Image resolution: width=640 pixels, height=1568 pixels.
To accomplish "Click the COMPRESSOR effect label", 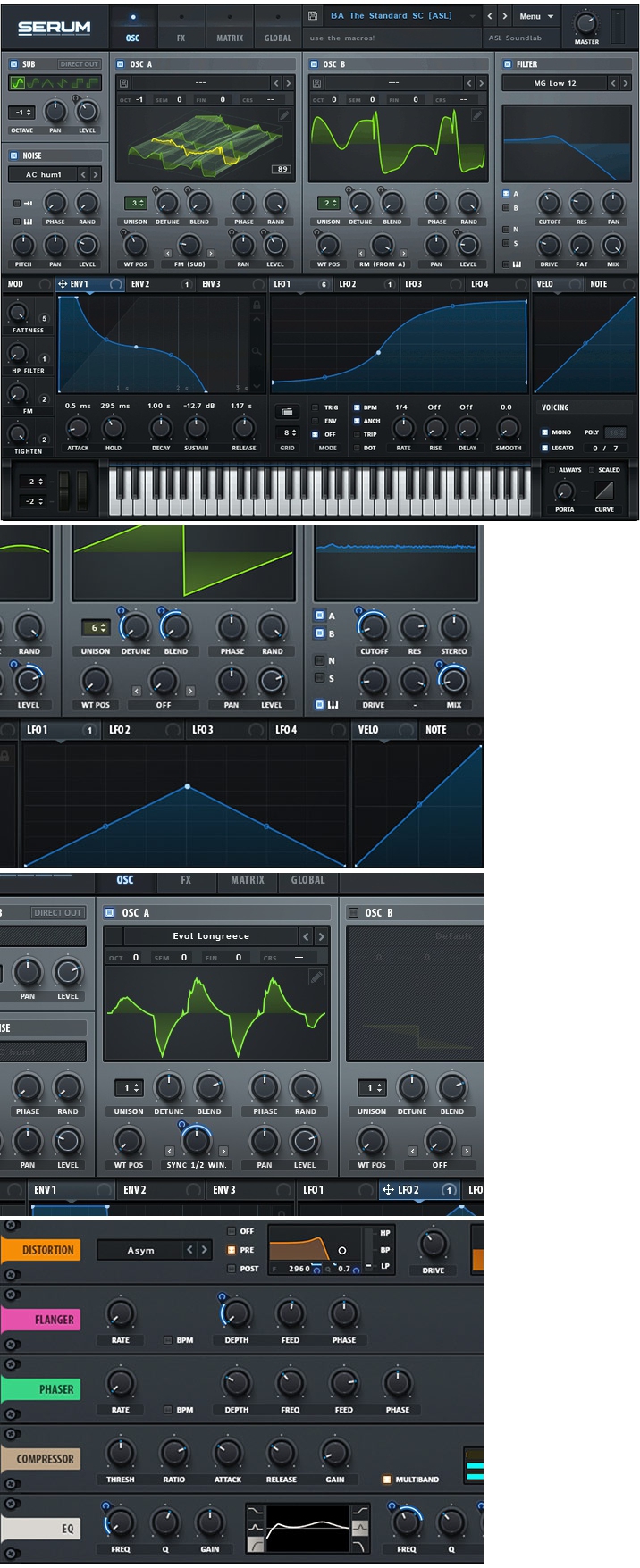I will pos(42,1459).
